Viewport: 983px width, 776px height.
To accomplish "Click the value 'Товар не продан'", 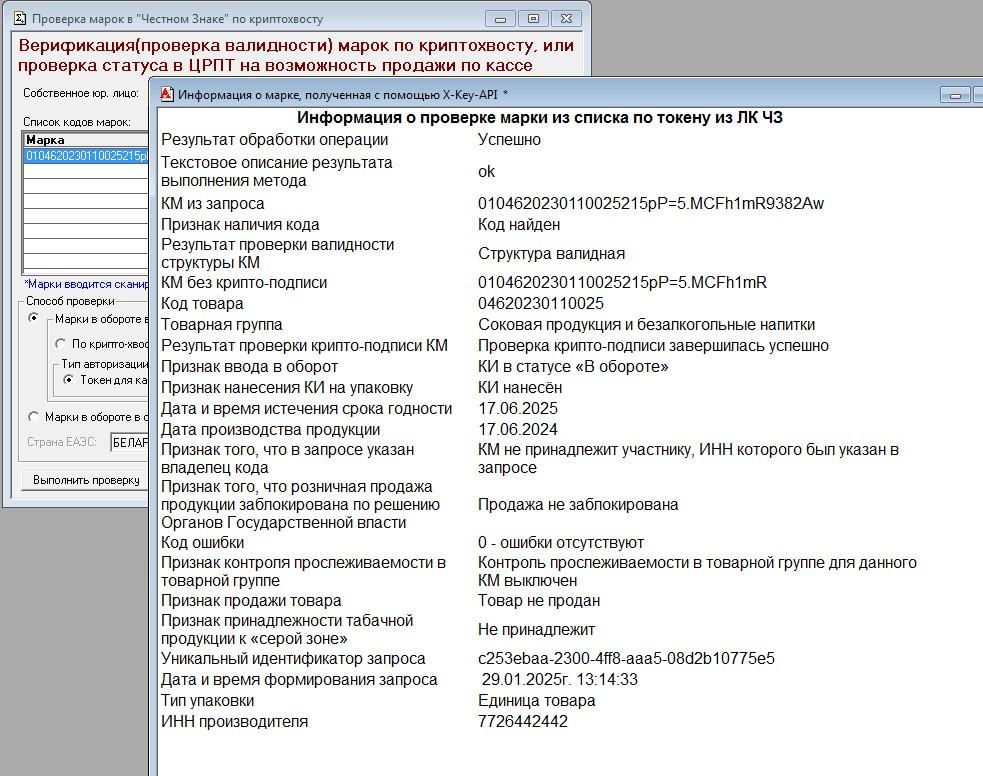I will (x=539, y=600).
